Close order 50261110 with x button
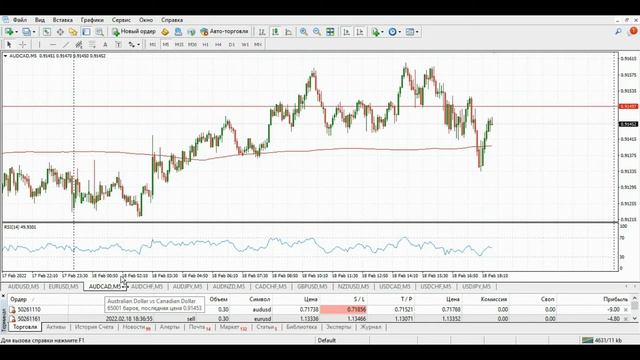This screenshot has height=360, width=640. (x=626, y=310)
